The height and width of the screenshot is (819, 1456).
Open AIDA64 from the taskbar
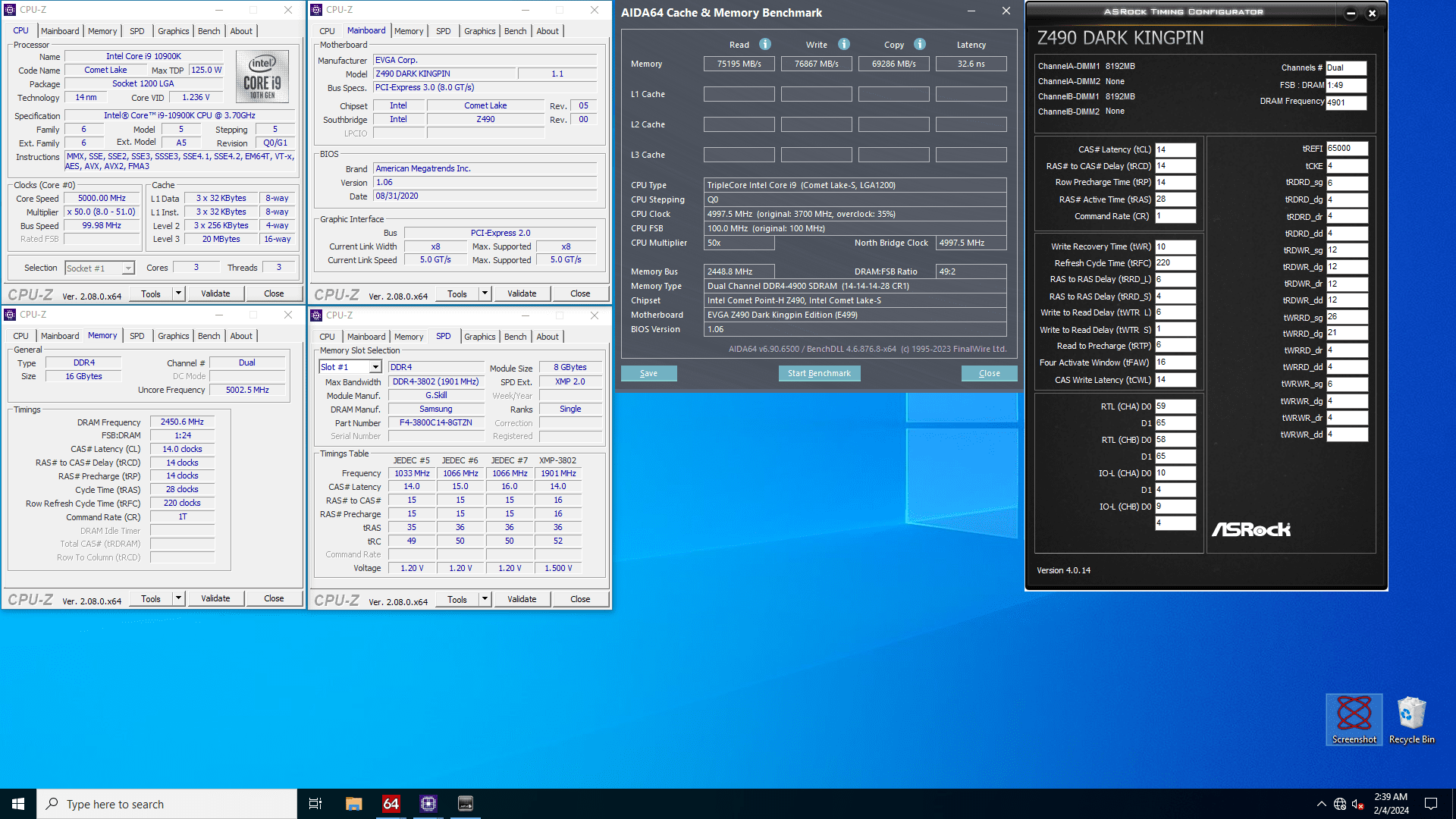(391, 804)
